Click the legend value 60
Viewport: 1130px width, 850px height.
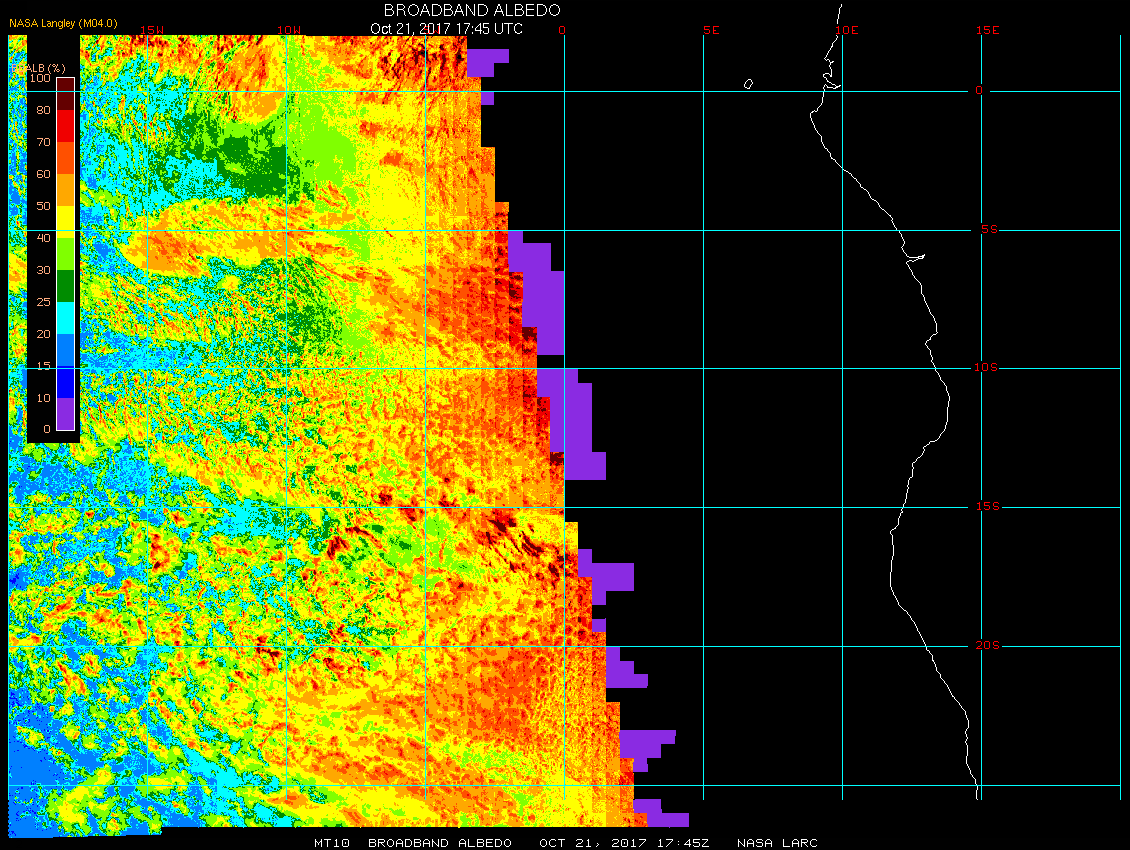coord(44,174)
